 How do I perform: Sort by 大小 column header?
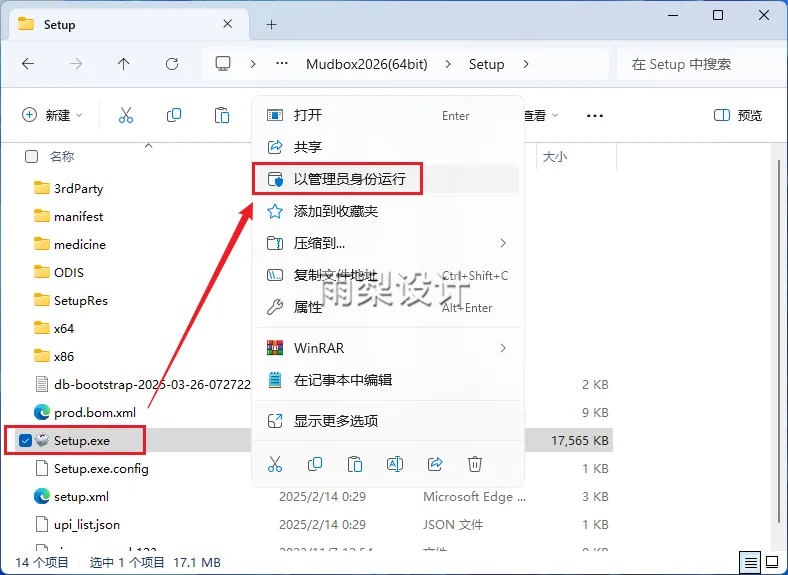tap(555, 157)
